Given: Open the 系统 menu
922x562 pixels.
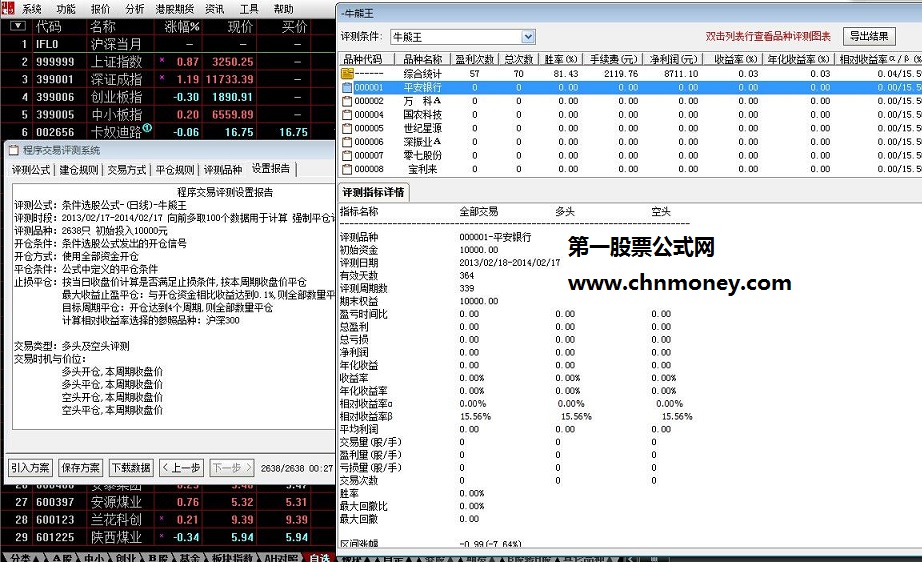Looking at the screenshot, I should [32, 9].
